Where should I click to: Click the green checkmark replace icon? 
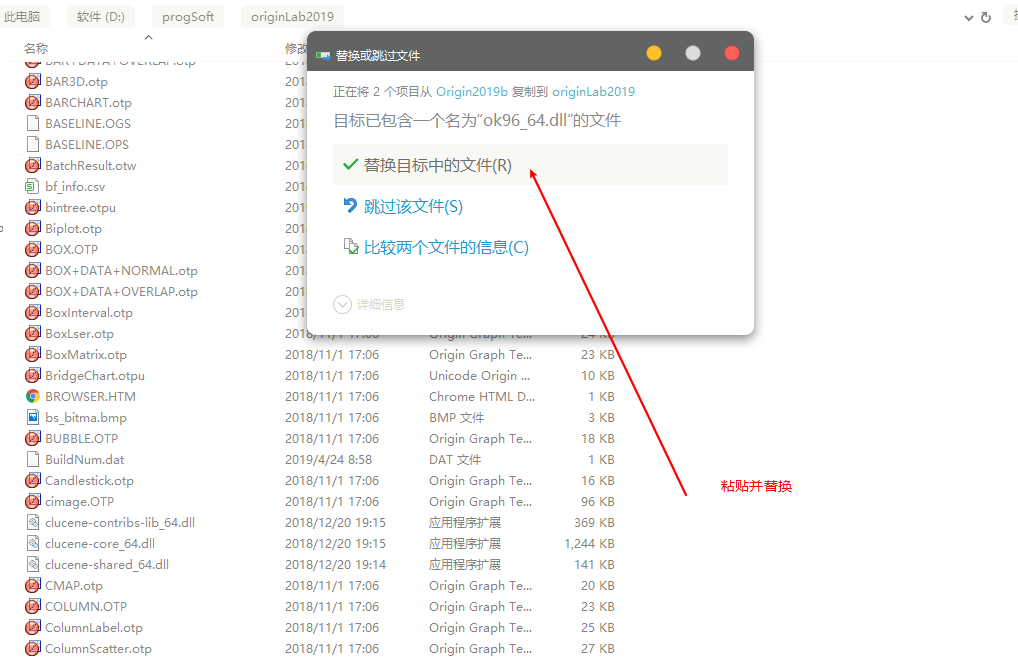348,166
